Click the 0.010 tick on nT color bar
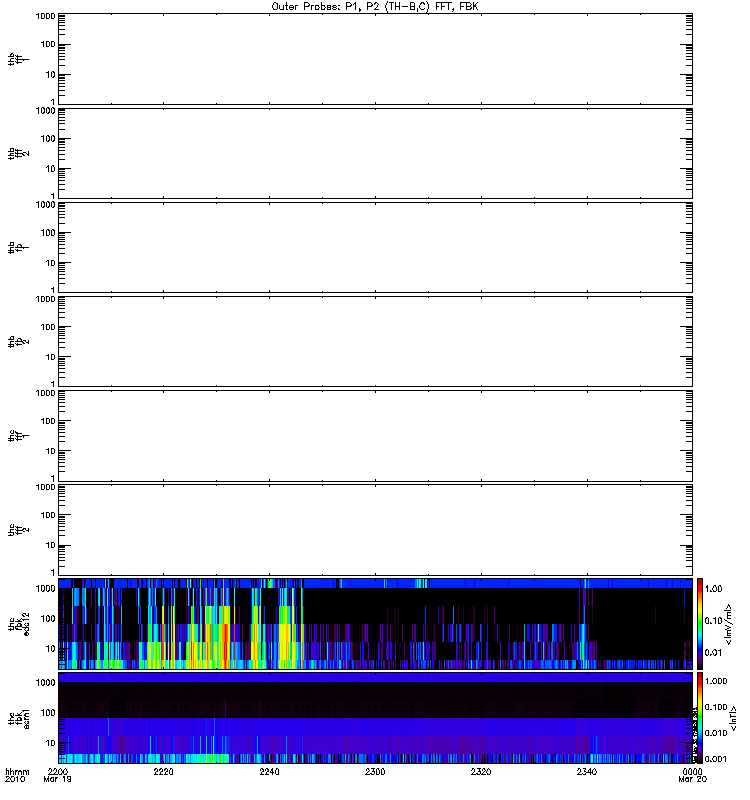The height and width of the screenshot is (800, 750). tap(716, 733)
